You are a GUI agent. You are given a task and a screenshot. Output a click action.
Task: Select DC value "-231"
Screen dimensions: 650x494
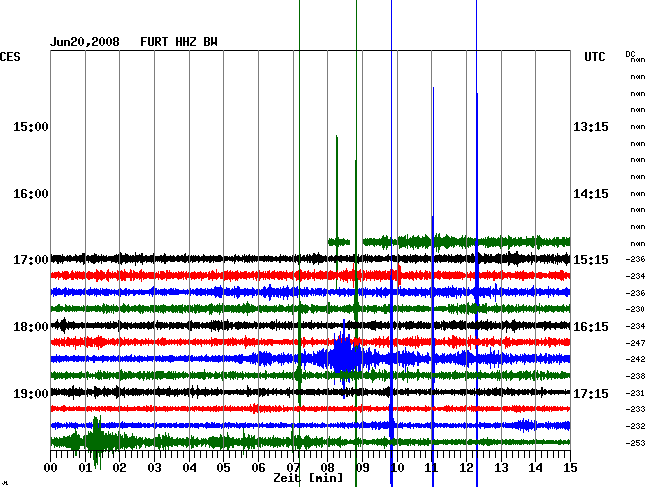[635, 393]
